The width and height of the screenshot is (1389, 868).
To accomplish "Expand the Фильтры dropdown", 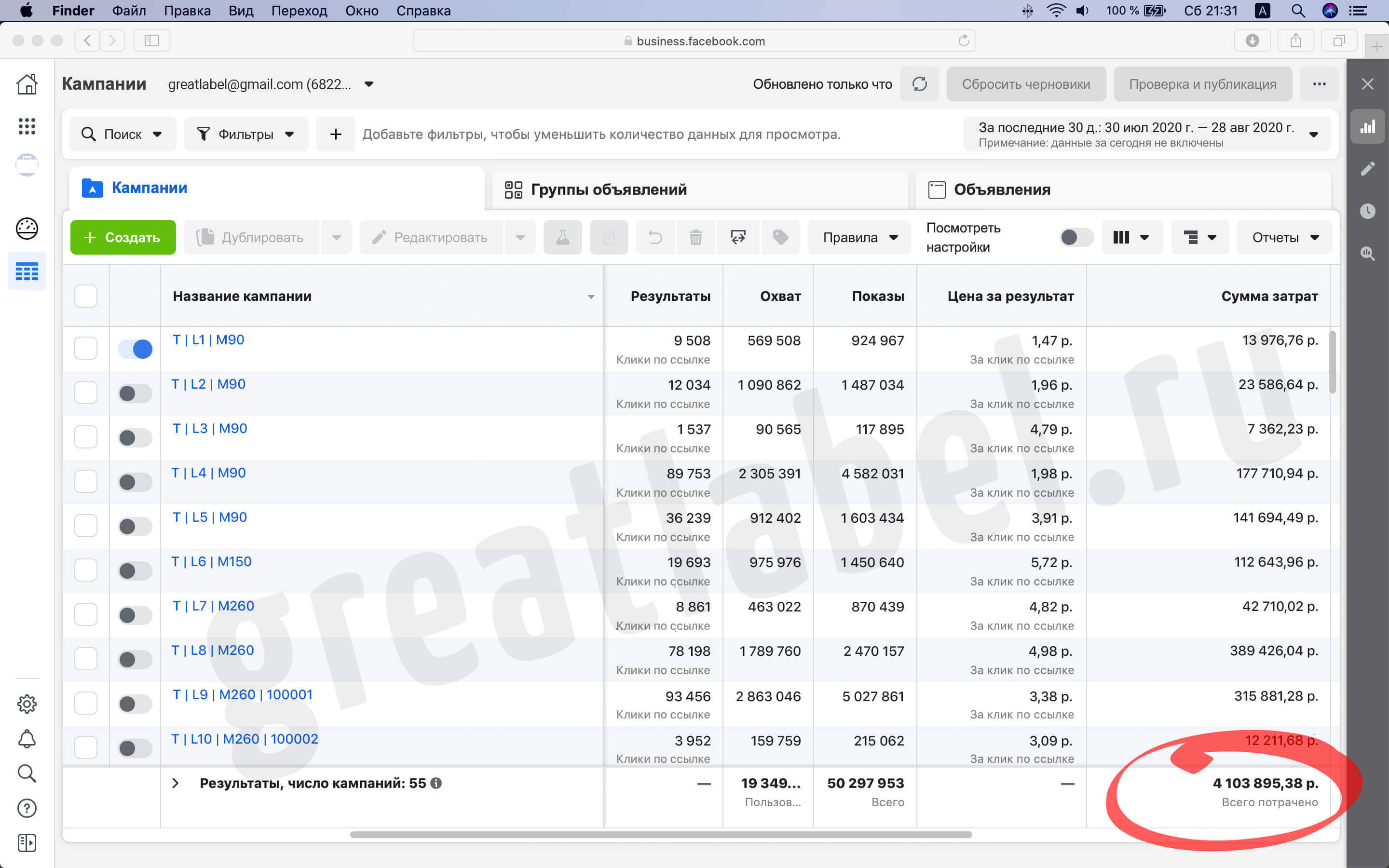I will 245,135.
